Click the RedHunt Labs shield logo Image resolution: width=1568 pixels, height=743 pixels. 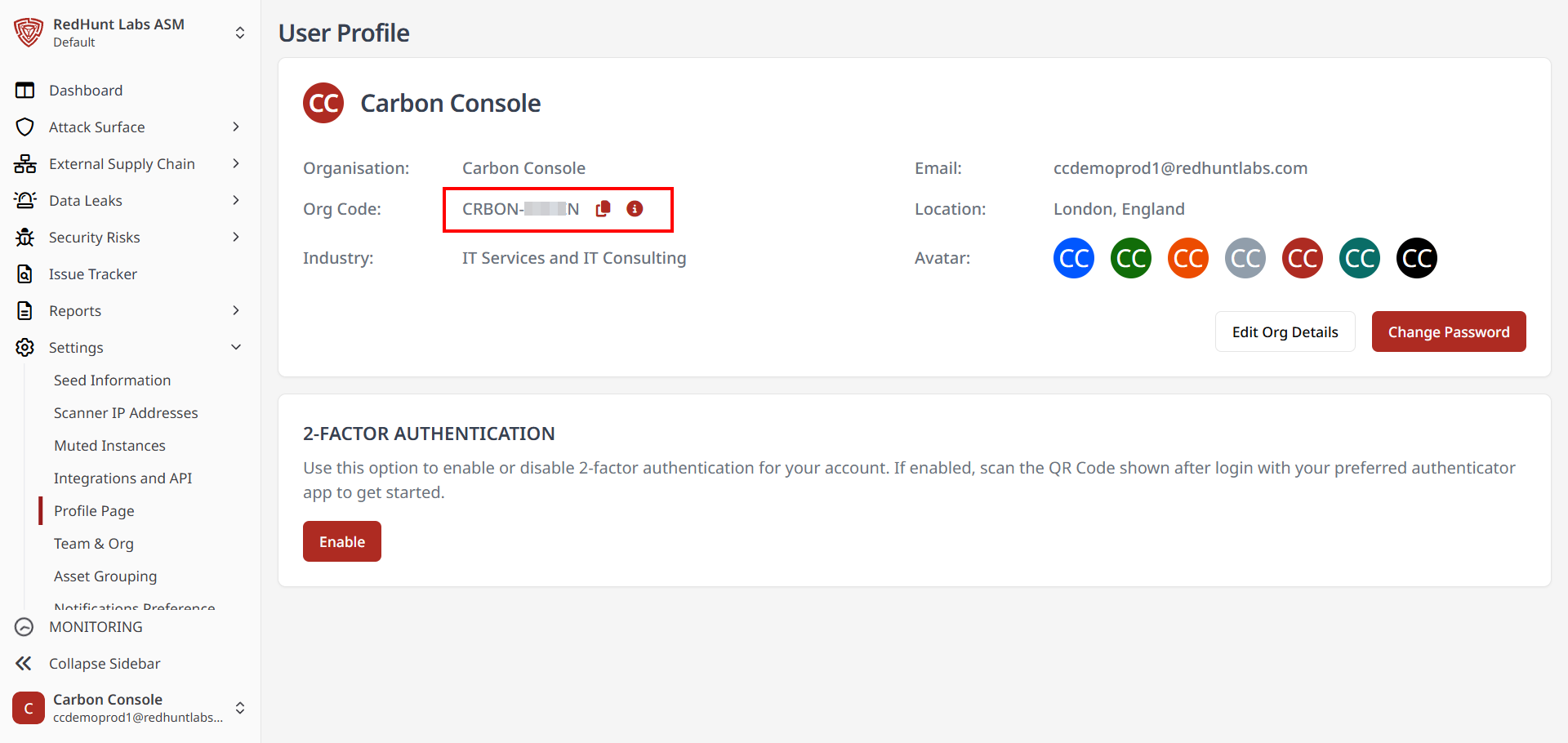tap(29, 33)
